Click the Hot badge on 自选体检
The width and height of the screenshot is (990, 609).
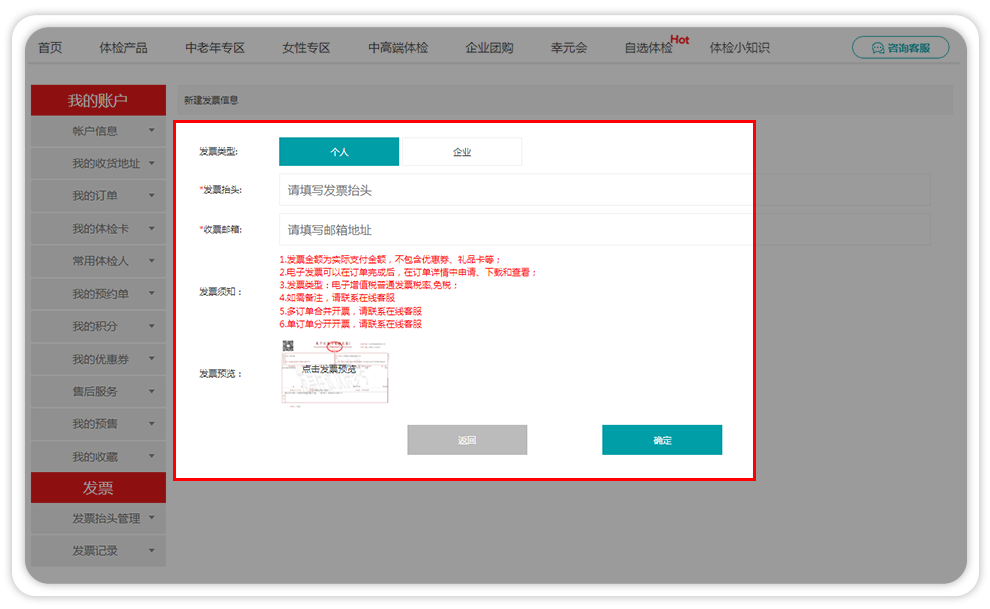click(680, 40)
